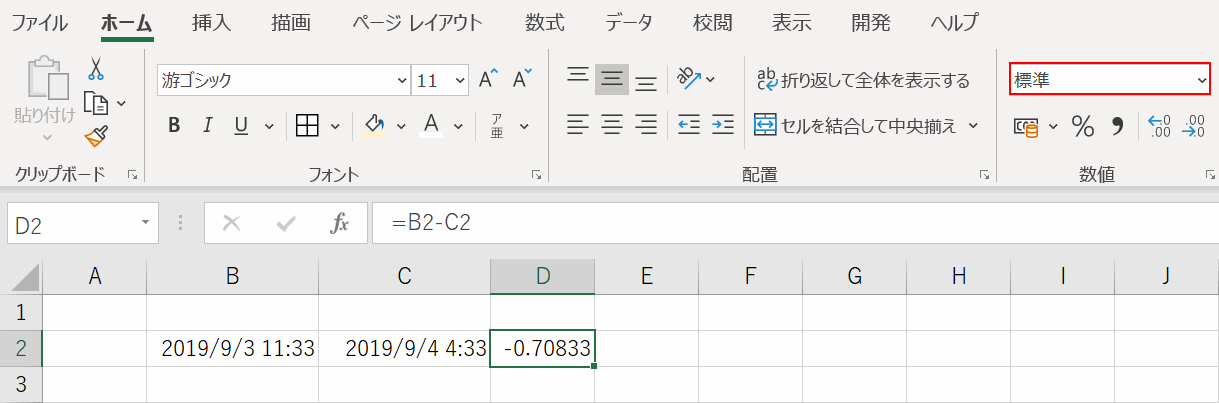The image size is (1219, 403).
Task: Increase font size with the larger A
Action: [x=488, y=80]
